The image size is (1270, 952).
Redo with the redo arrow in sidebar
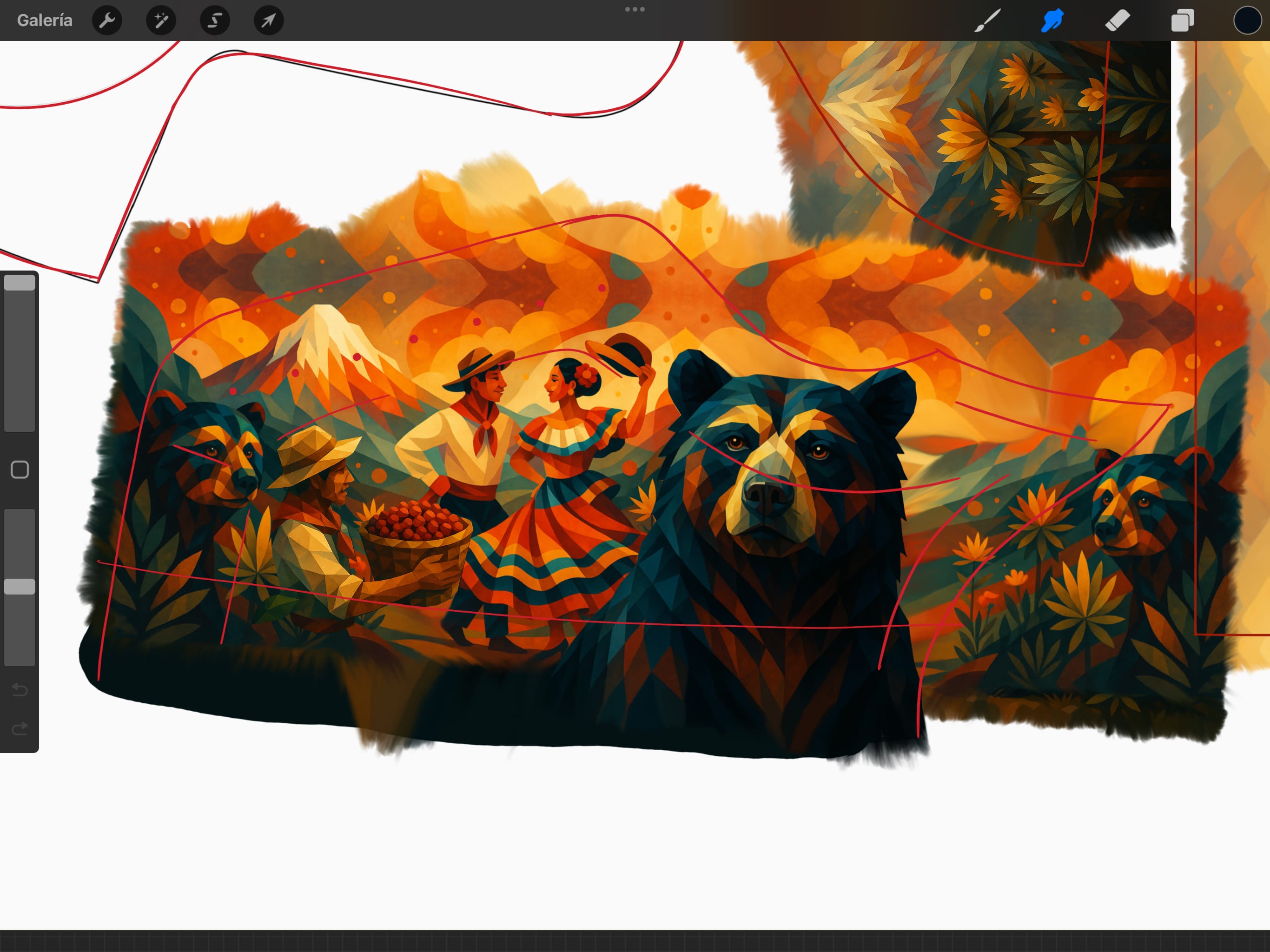tap(20, 728)
